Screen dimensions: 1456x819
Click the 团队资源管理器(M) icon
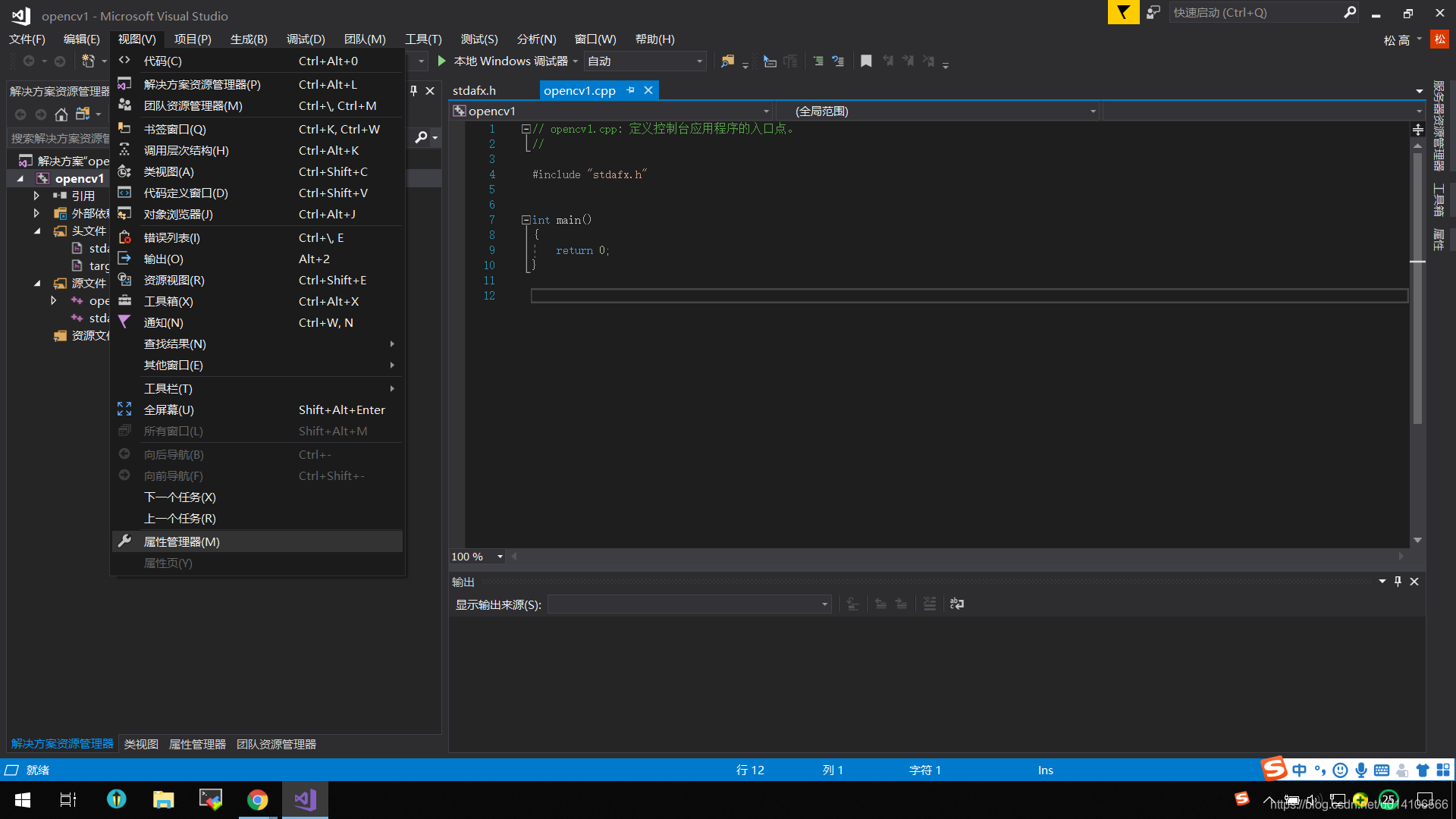point(124,105)
